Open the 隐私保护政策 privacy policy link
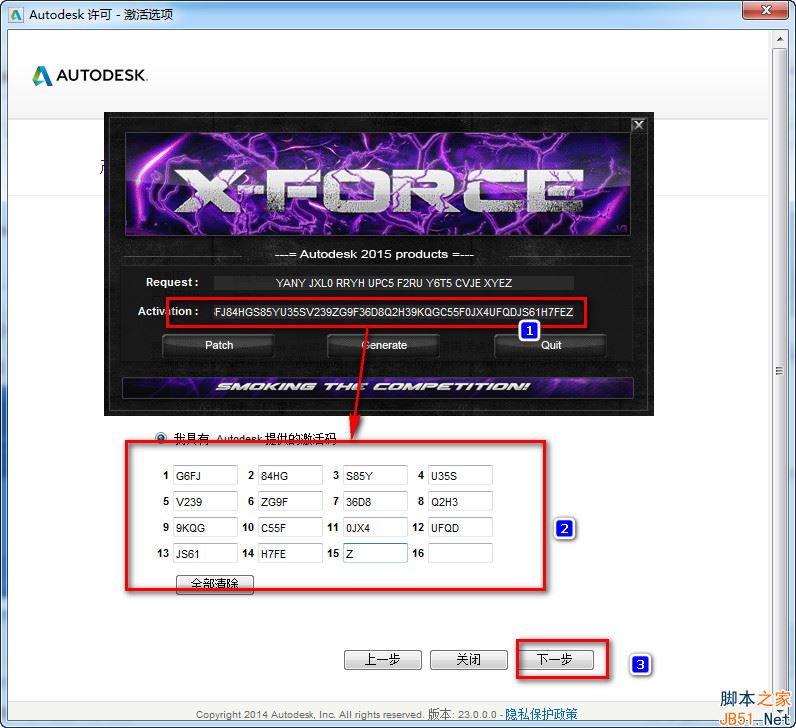This screenshot has height=728, width=796. [x=541, y=714]
